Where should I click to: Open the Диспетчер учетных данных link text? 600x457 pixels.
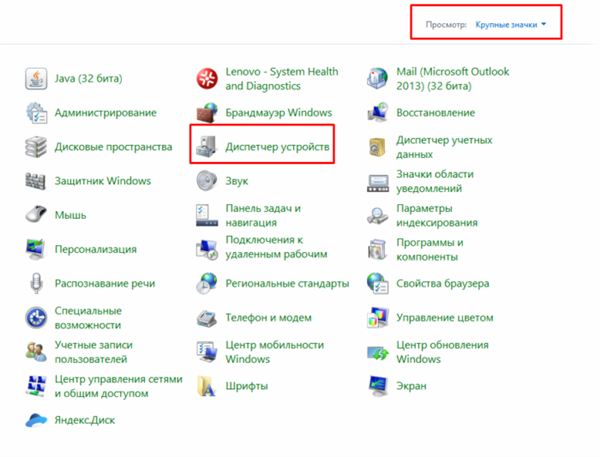click(444, 147)
